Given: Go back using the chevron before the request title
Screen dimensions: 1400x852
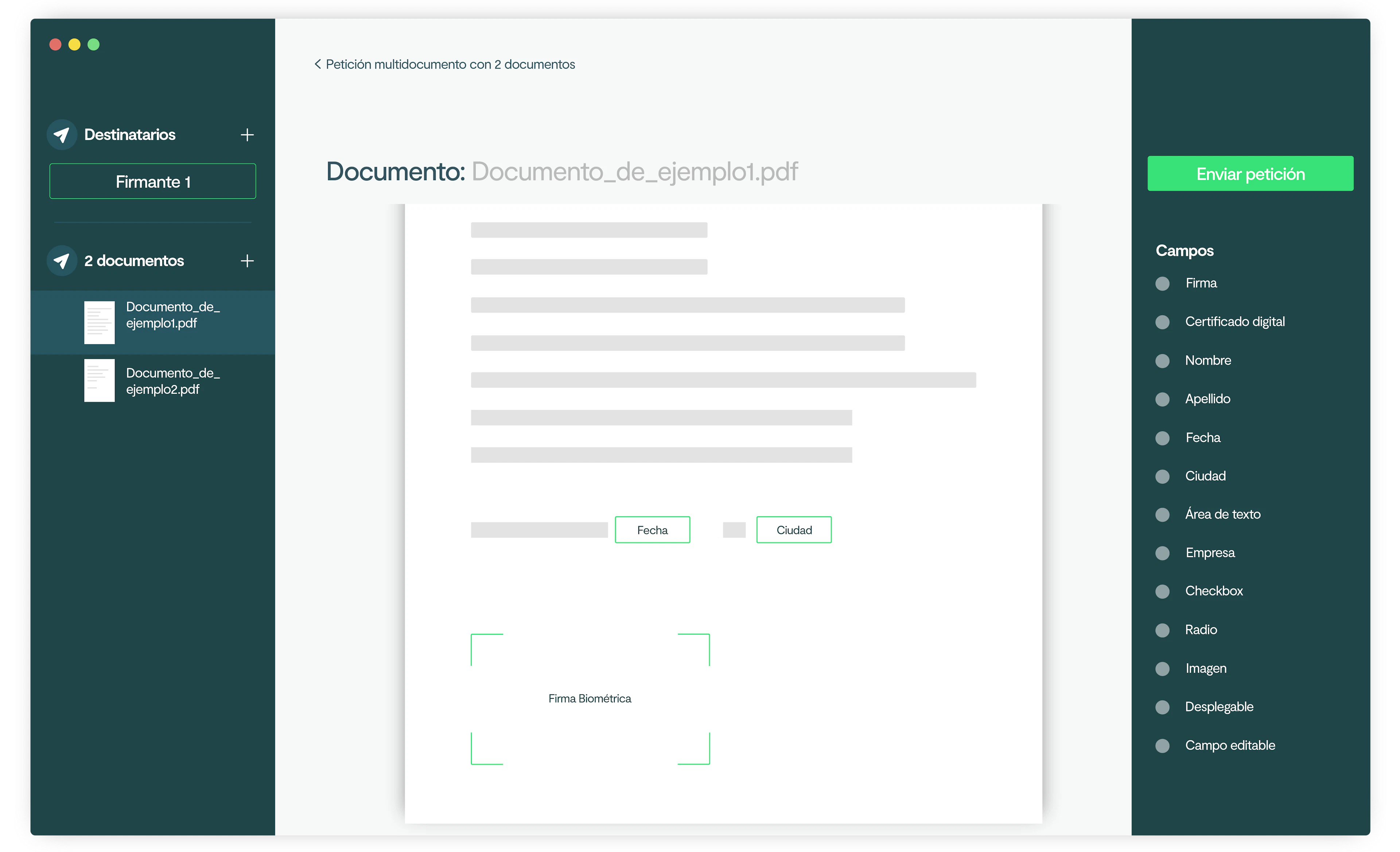Looking at the screenshot, I should click(318, 64).
